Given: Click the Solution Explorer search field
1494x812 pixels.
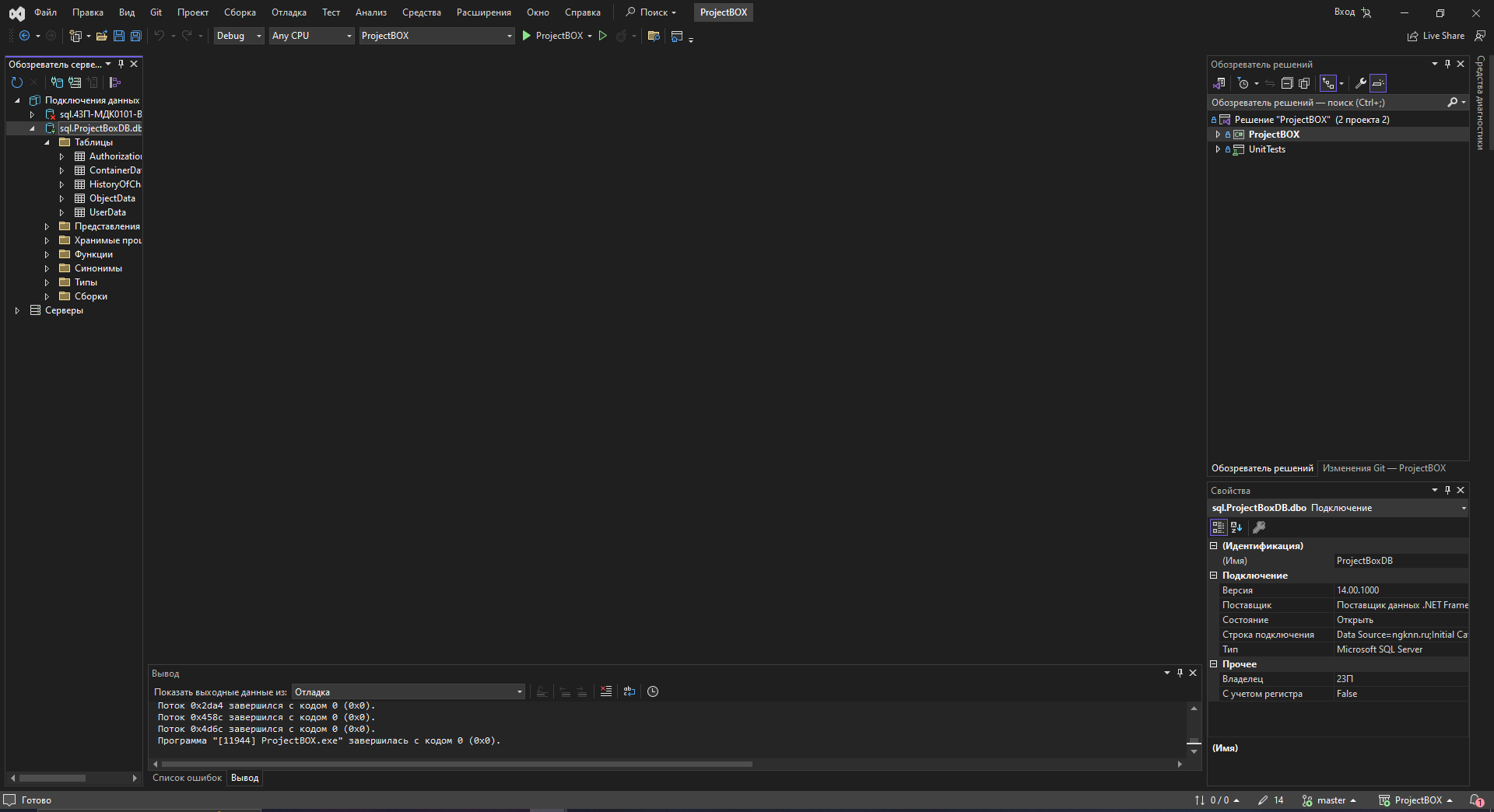Looking at the screenshot, I should (1326, 103).
